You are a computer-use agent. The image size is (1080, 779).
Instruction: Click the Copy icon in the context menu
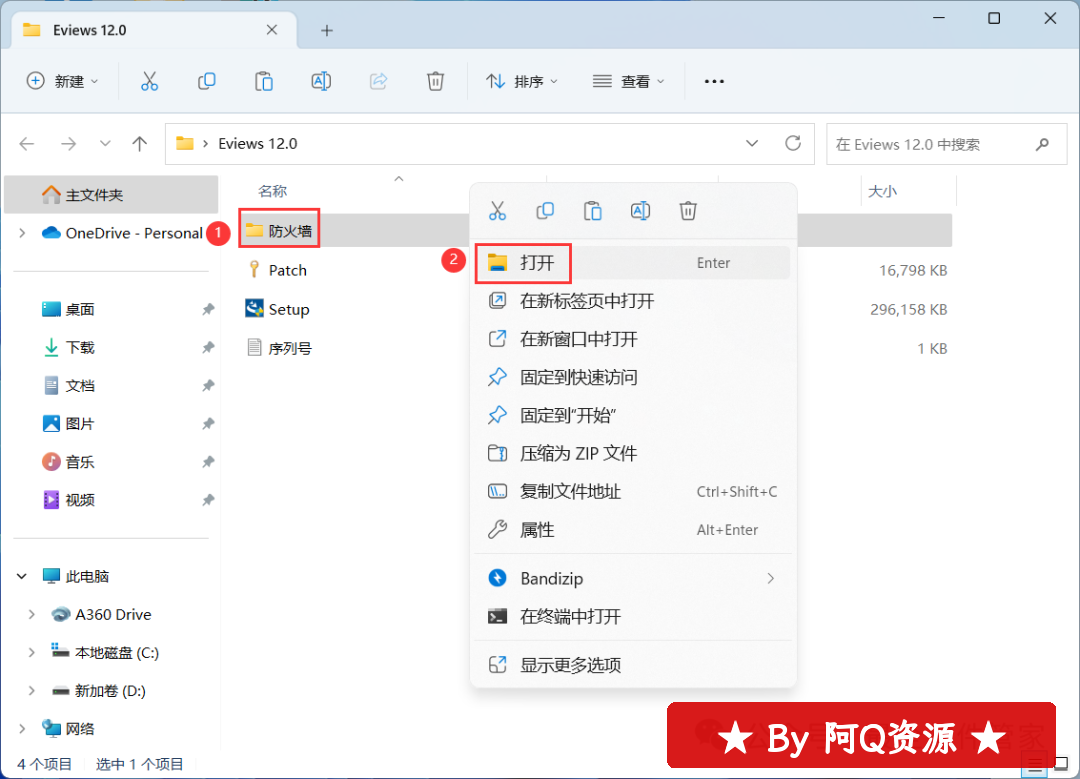tap(545, 211)
